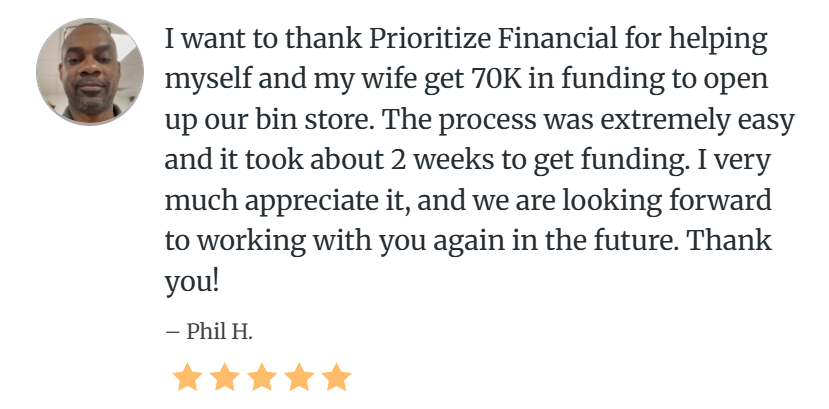Viewport: 829px width, 409px height.
Task: Click the second gold rating star
Action: coord(225,377)
